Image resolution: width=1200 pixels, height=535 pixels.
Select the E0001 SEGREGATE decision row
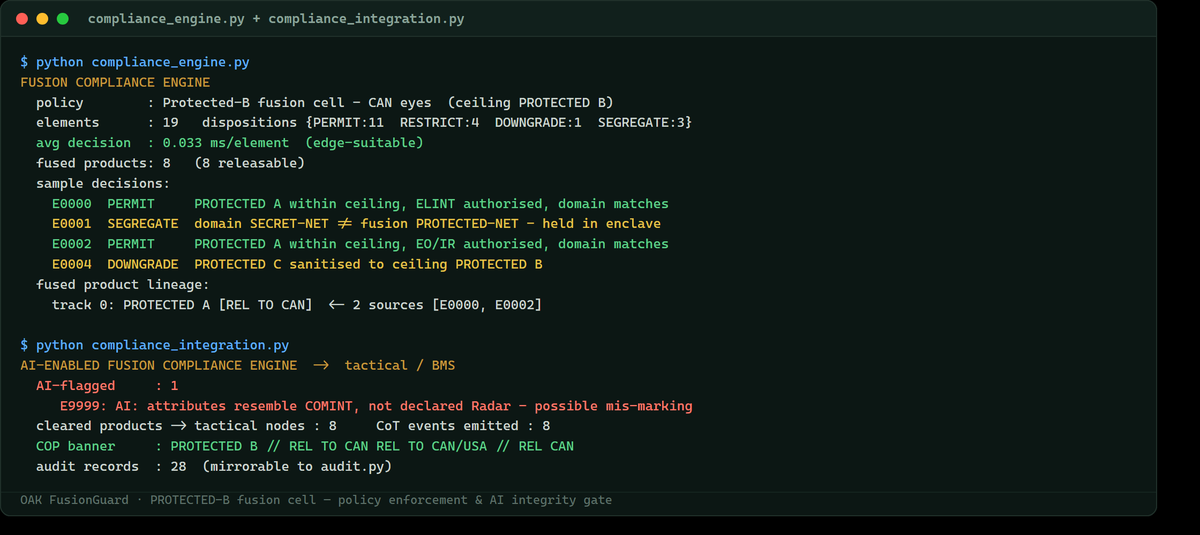tap(356, 223)
